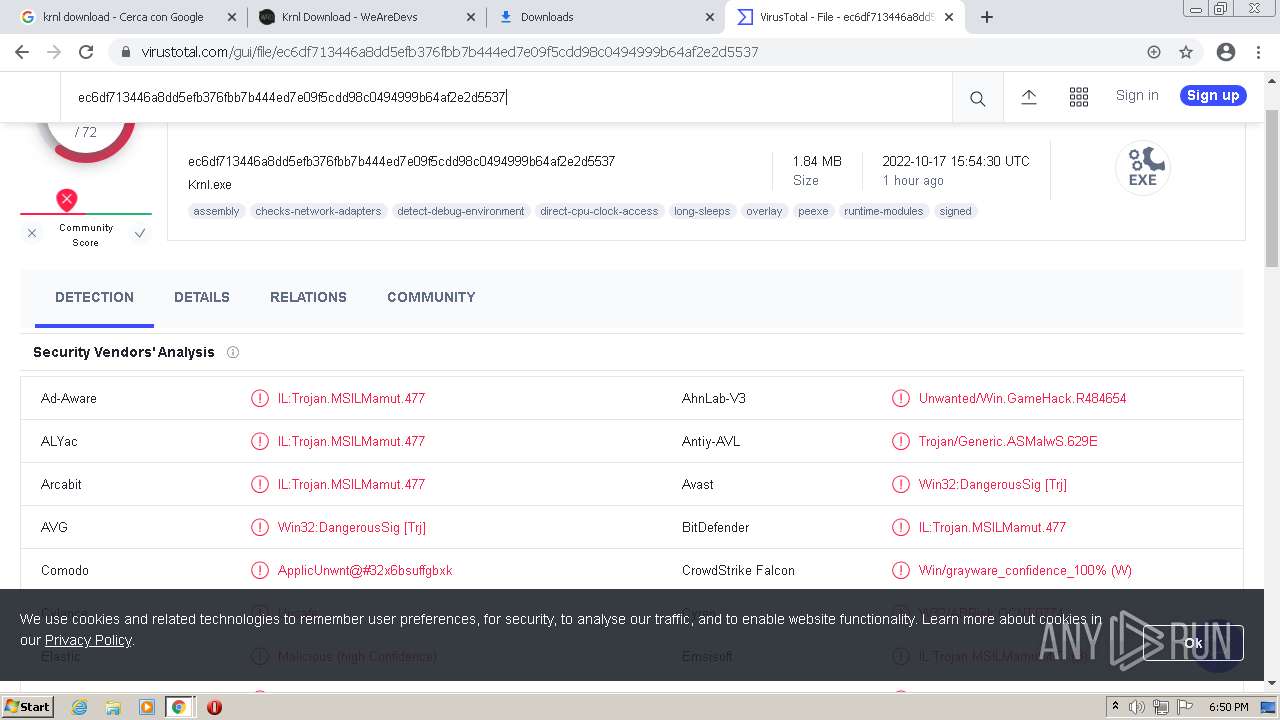Click the hash search input field
Screen dimensions: 1280x720
click(x=506, y=97)
